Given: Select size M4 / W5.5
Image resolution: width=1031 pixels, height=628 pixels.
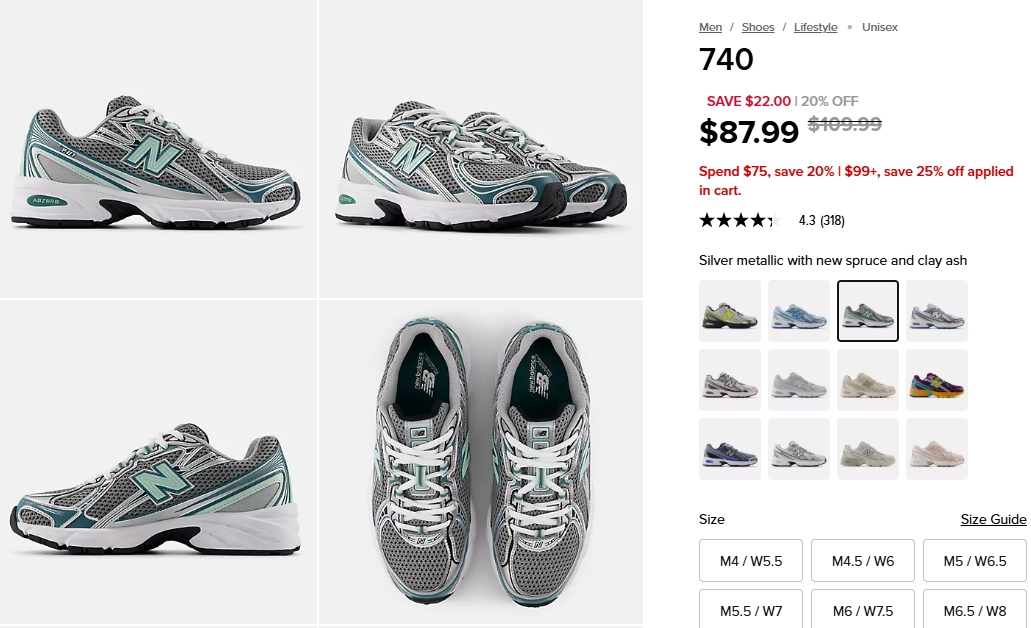Looking at the screenshot, I should 751,561.
